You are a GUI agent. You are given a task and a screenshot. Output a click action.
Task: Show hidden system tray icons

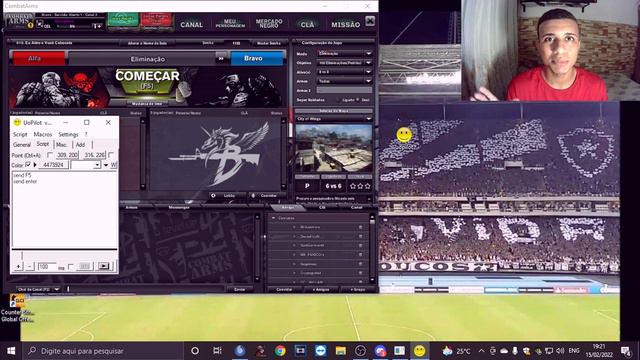(x=481, y=351)
